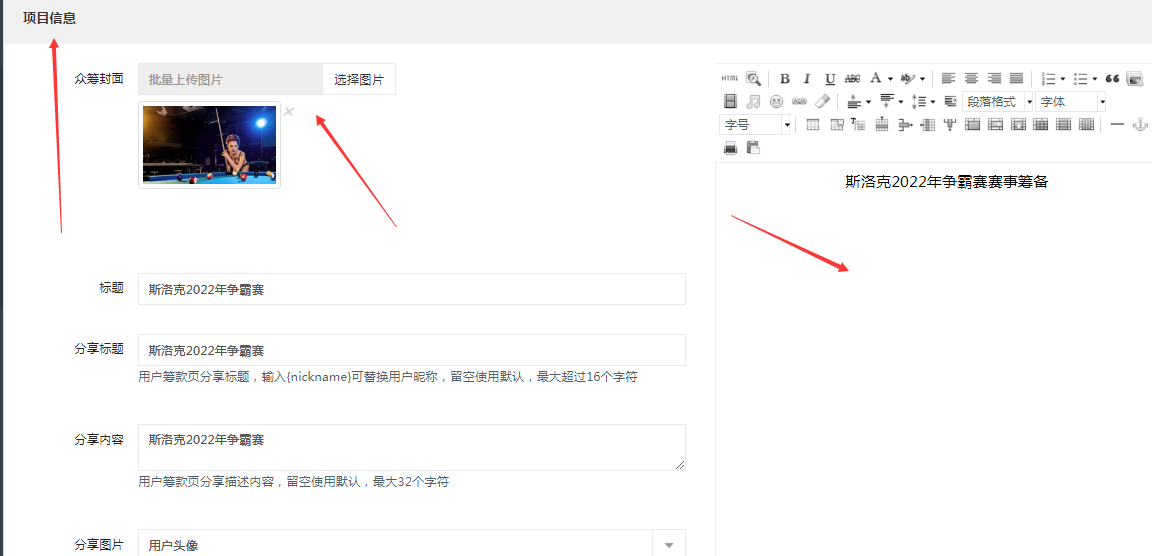
Task: Merge table cell to the right
Action: 996,124
